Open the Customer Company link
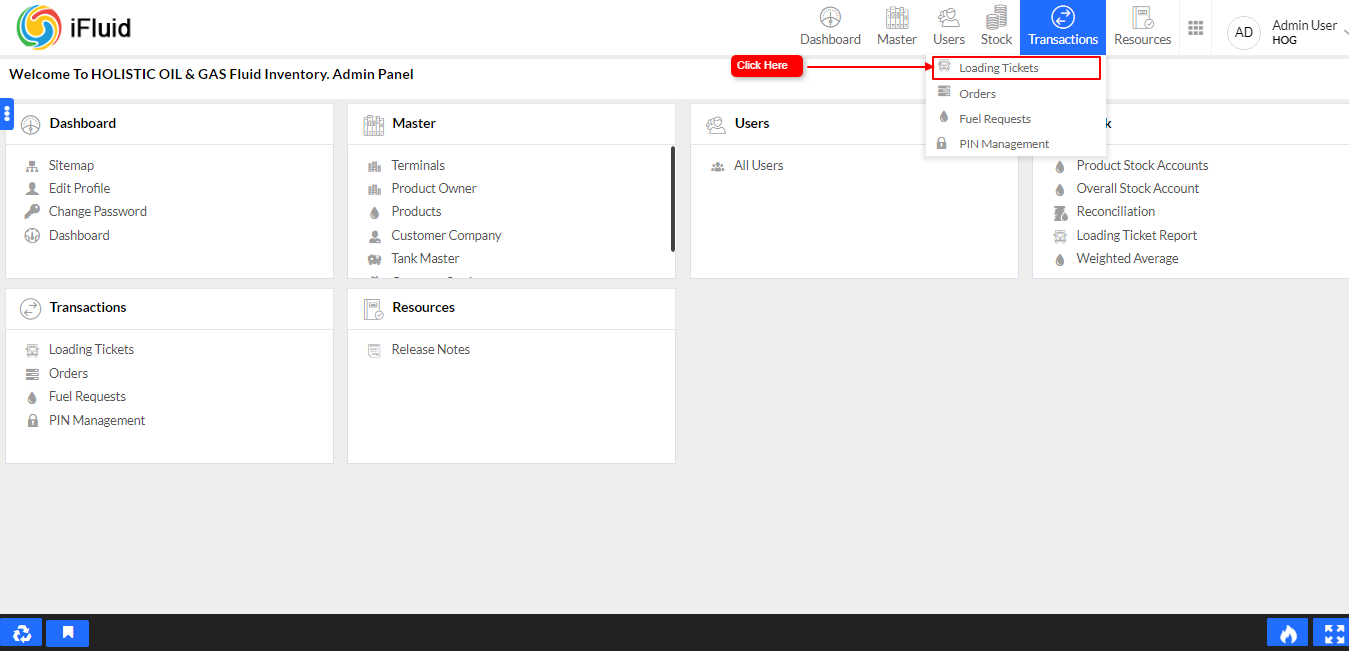The image size is (1349, 651). 446,235
